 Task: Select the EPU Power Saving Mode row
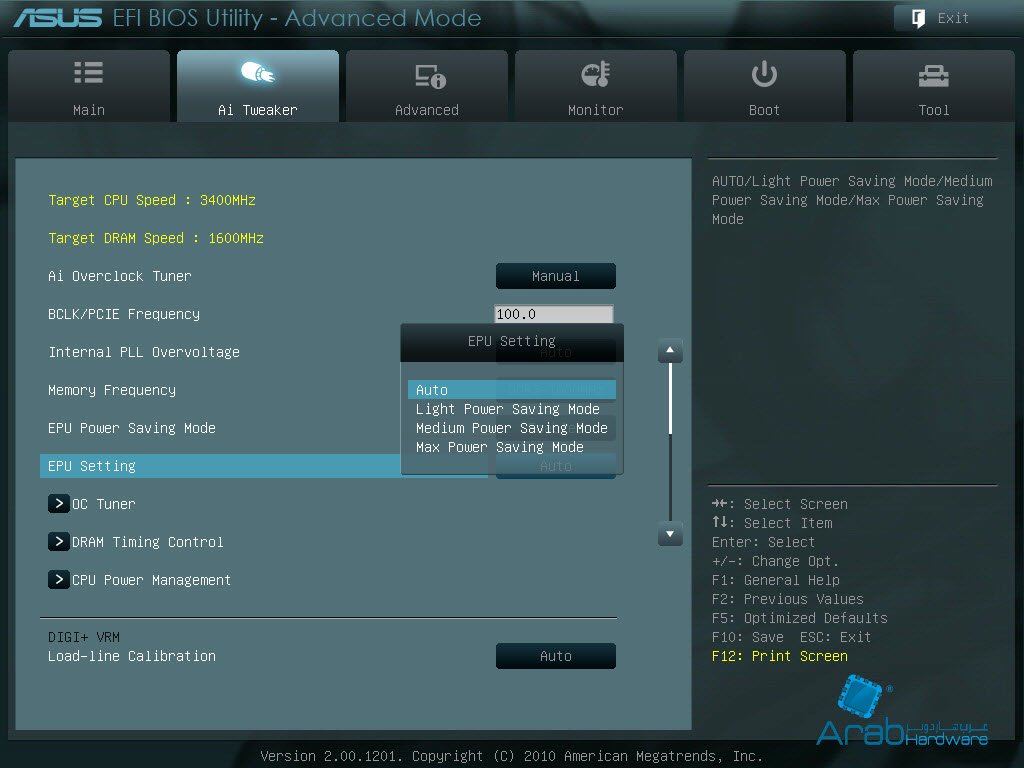click(131, 428)
